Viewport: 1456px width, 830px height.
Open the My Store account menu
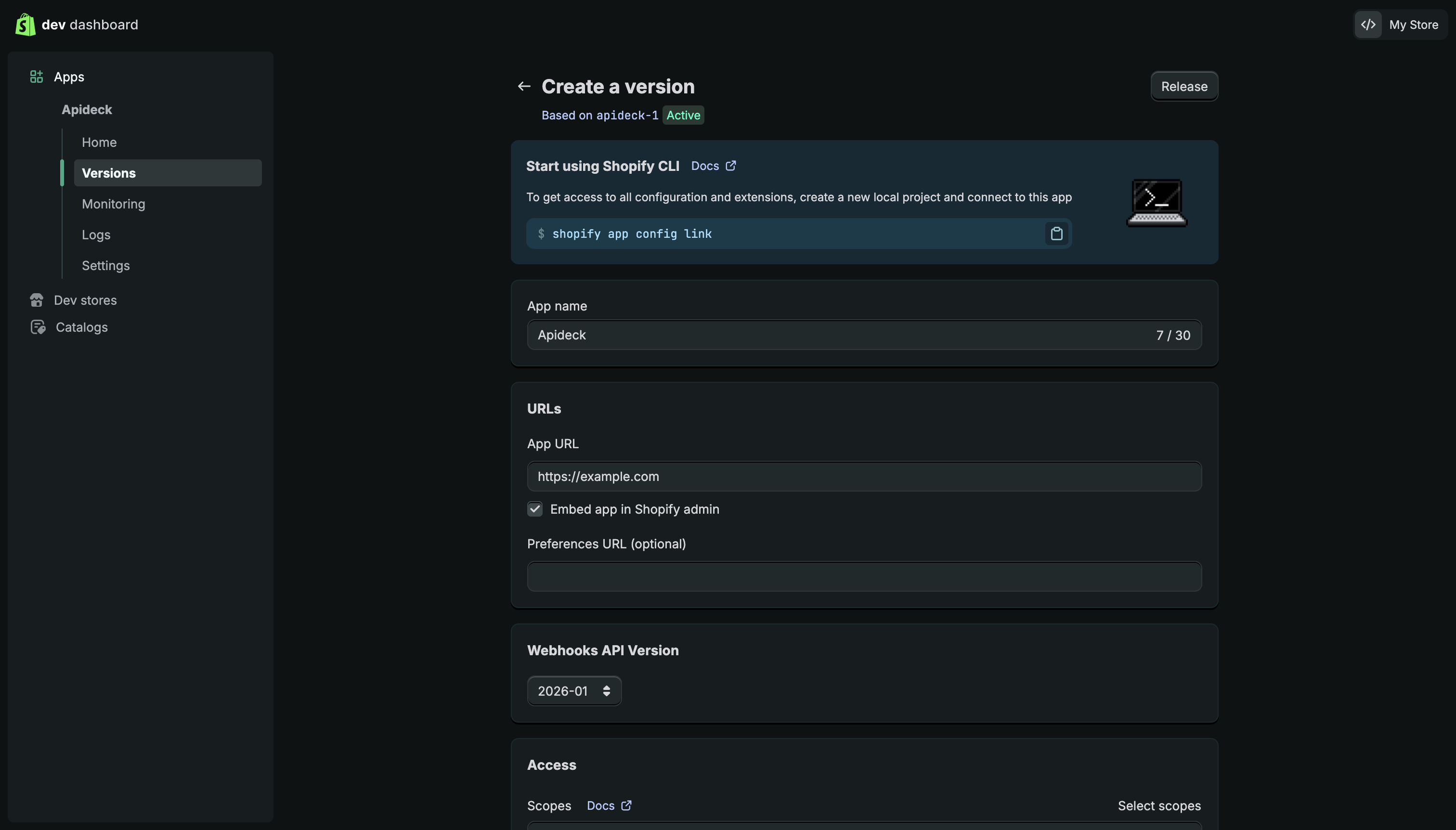(1413, 25)
